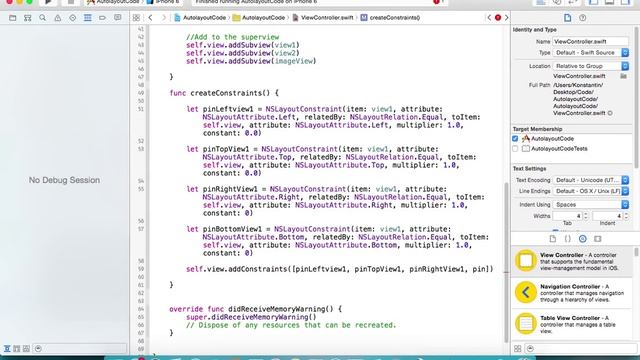The width and height of the screenshot is (640, 360).
Task: Open createConstraints() method breadcrumb
Action: tap(391, 18)
